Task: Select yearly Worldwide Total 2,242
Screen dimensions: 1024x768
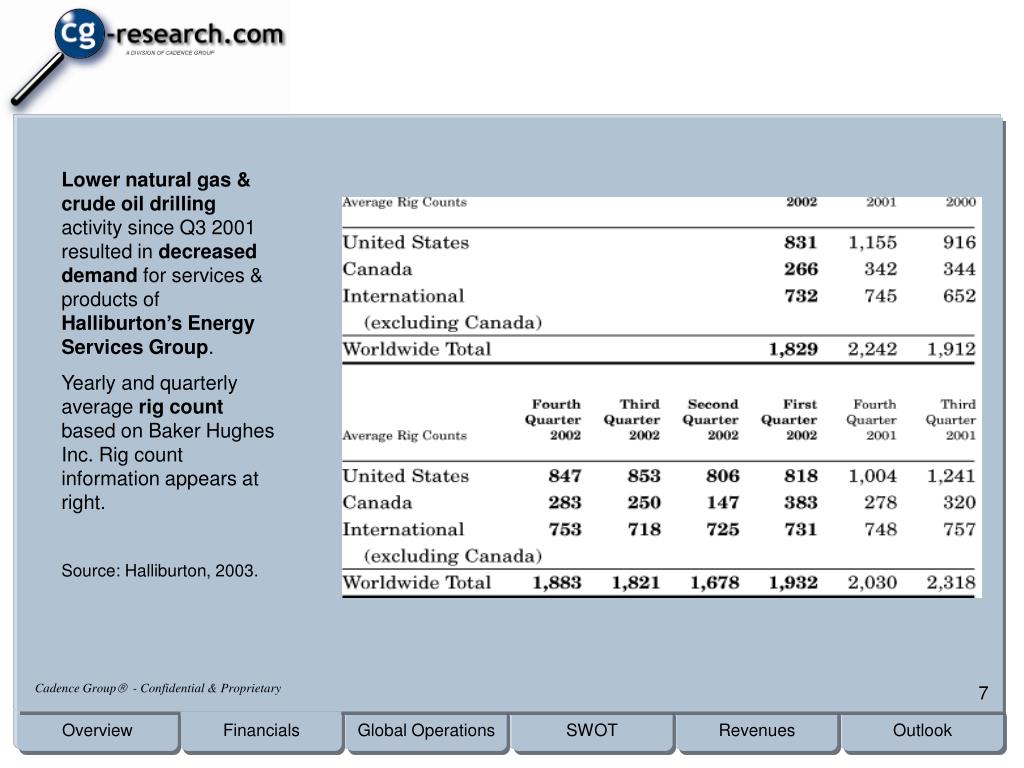Action: [872, 349]
